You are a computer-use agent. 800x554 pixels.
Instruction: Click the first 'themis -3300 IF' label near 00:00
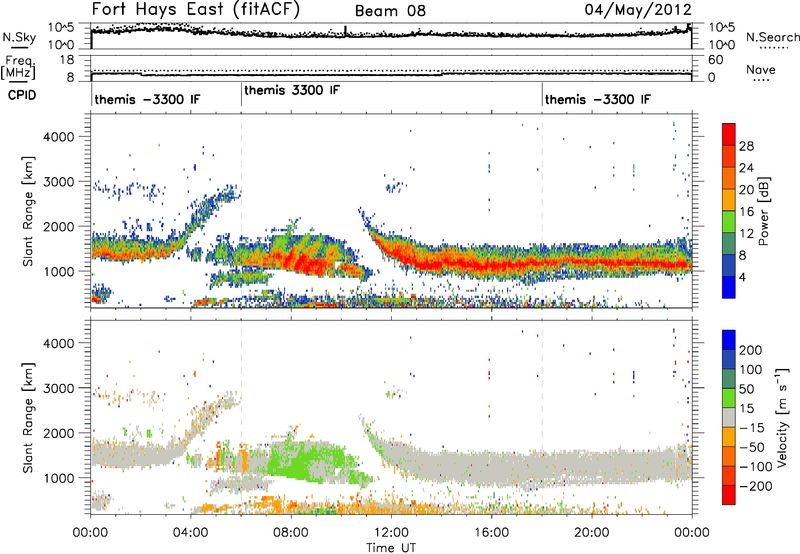click(147, 99)
